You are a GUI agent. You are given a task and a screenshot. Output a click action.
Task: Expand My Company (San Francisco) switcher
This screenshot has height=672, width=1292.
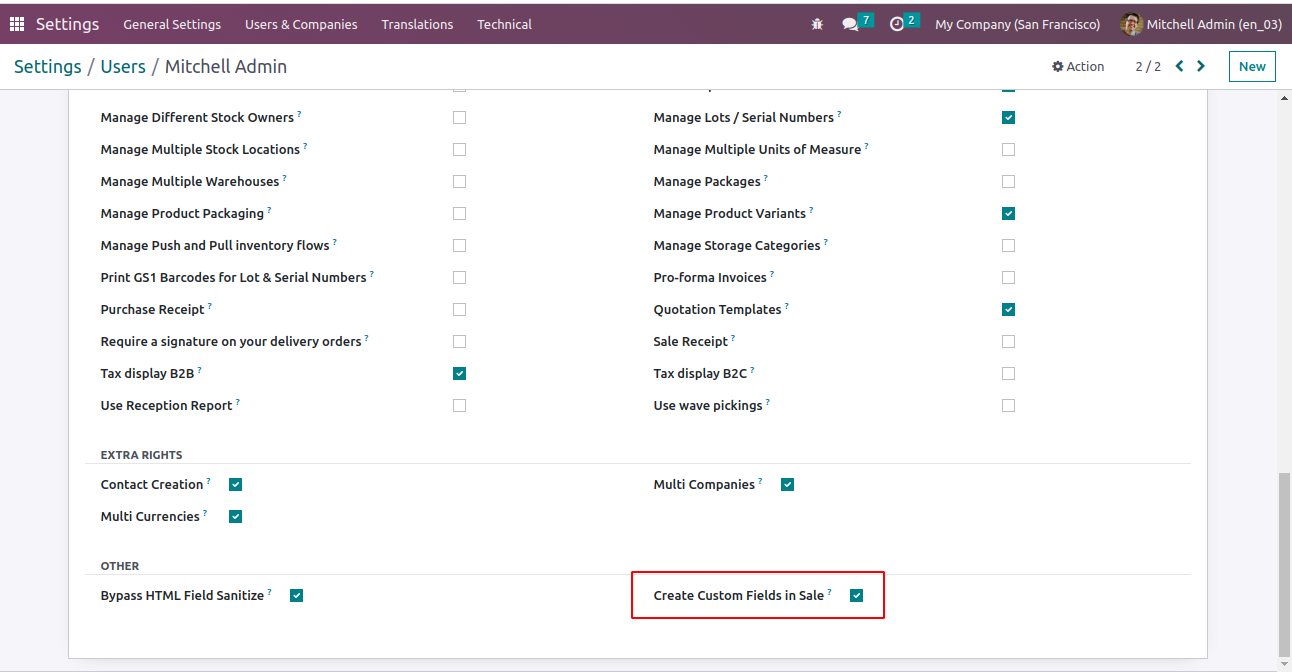click(1017, 24)
